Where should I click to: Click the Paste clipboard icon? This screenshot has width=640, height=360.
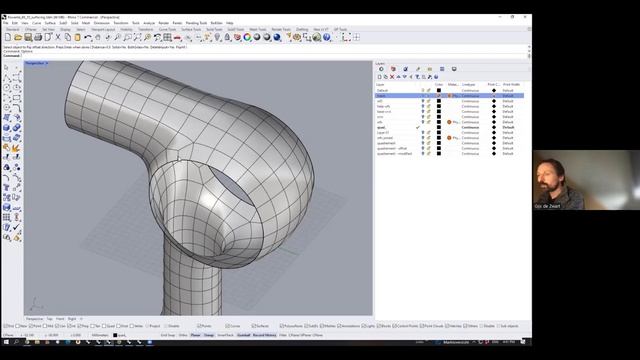click(x=78, y=38)
